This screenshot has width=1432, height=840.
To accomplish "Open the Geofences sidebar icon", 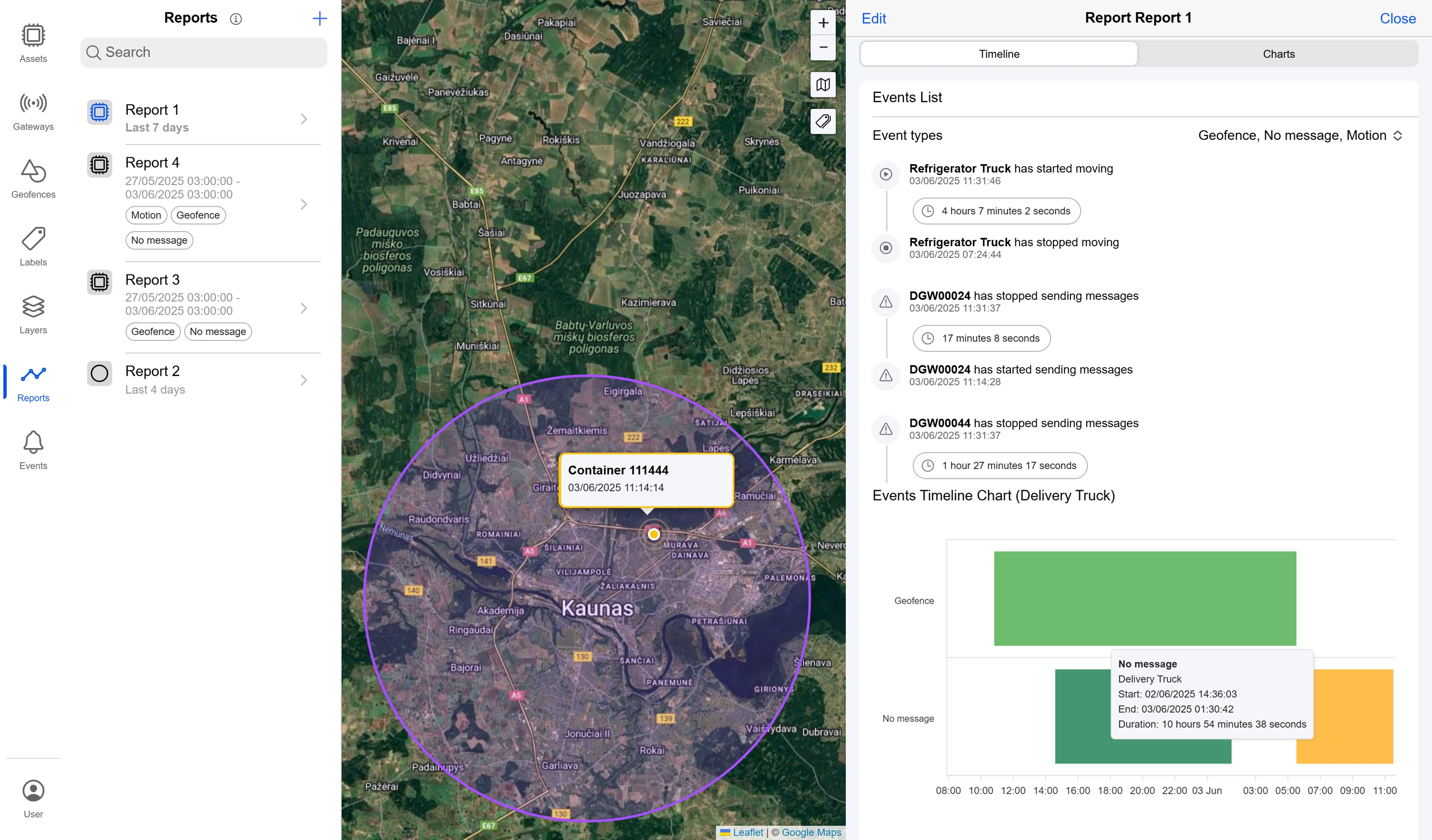I will point(33,178).
